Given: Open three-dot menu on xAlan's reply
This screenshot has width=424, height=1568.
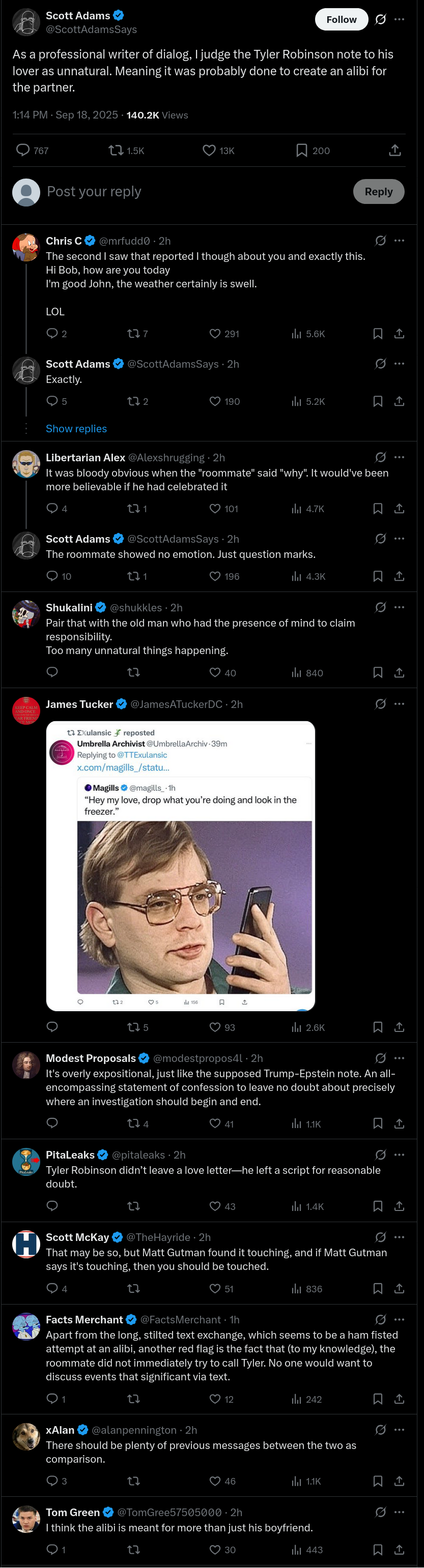Looking at the screenshot, I should click(x=399, y=1429).
